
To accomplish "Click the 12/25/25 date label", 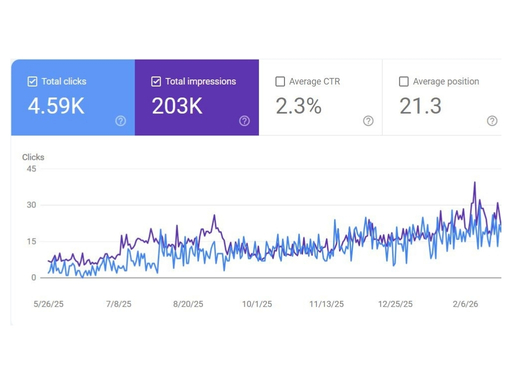I will (395, 304).
